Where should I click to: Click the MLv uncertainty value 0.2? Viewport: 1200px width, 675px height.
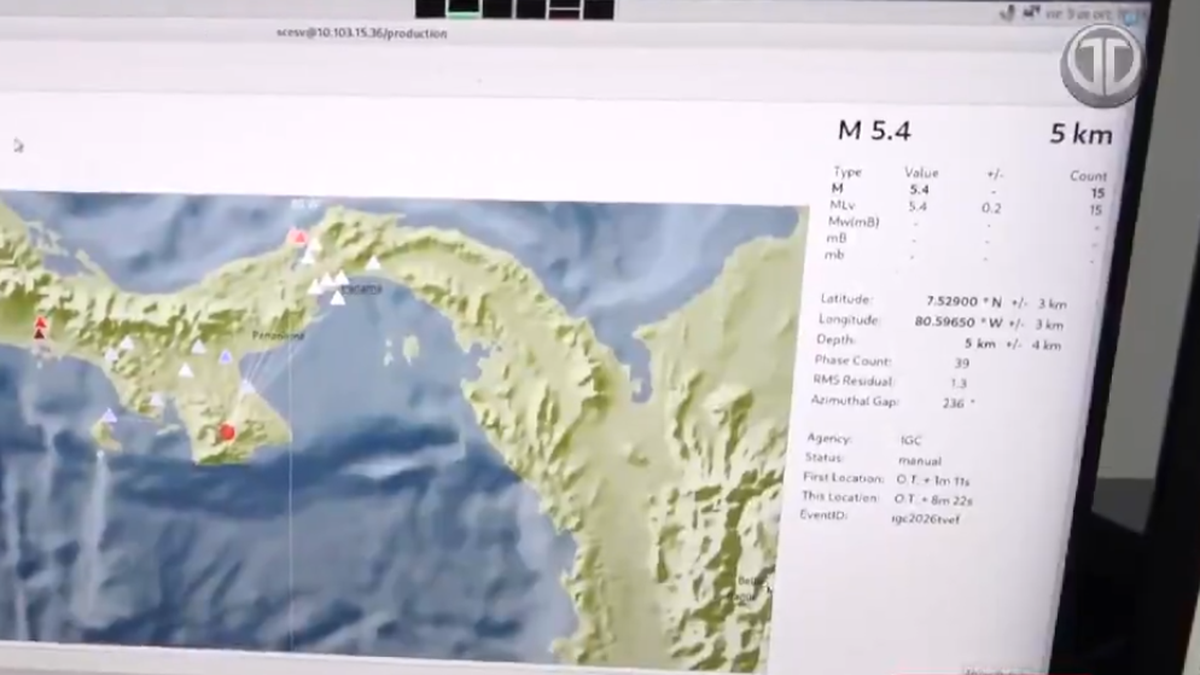[992, 208]
